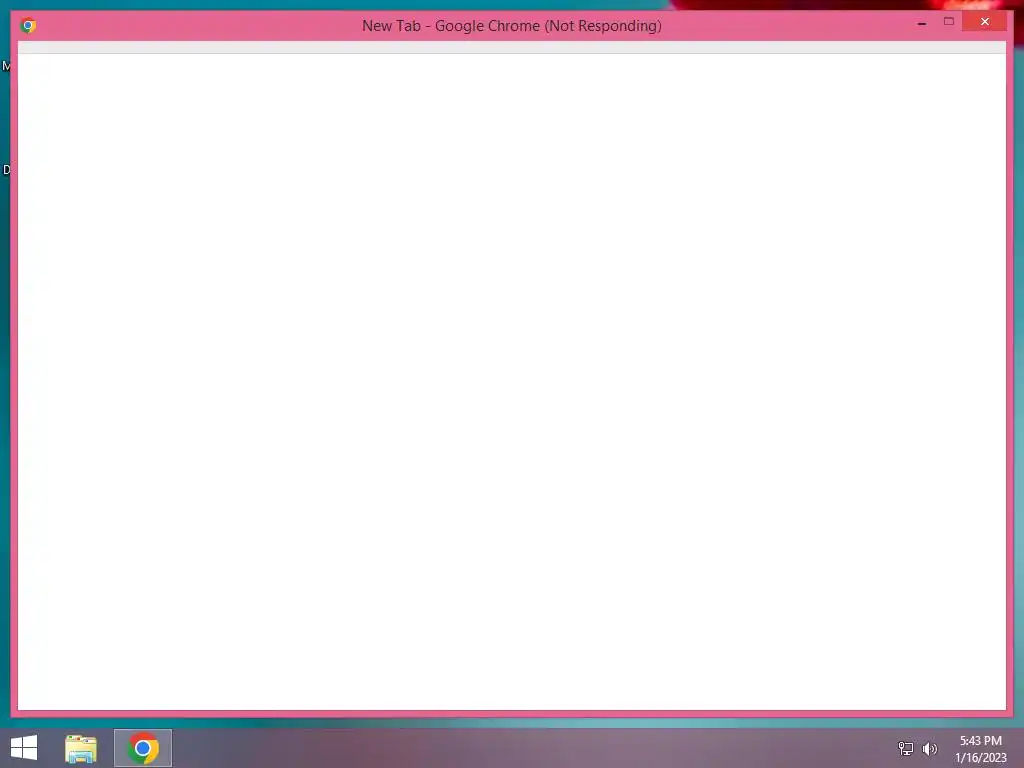
Task: Select the 'New Tab - Google Chrome (Not Responding)' title
Action: [511, 25]
